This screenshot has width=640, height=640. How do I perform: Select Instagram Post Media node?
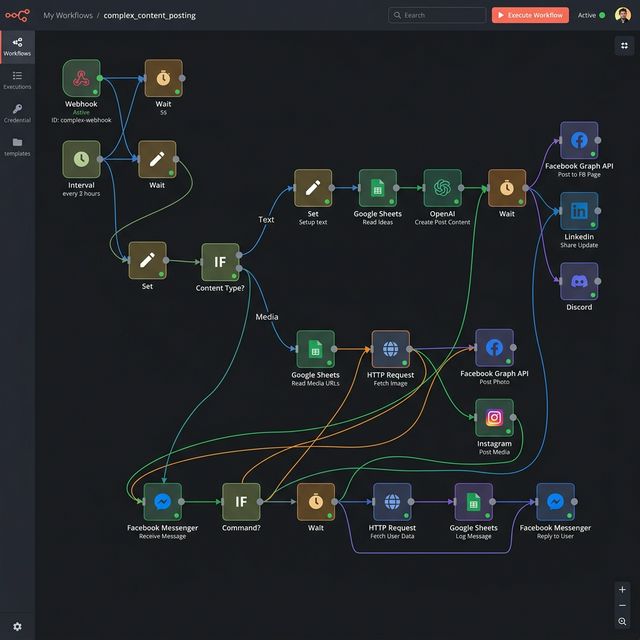coord(494,418)
